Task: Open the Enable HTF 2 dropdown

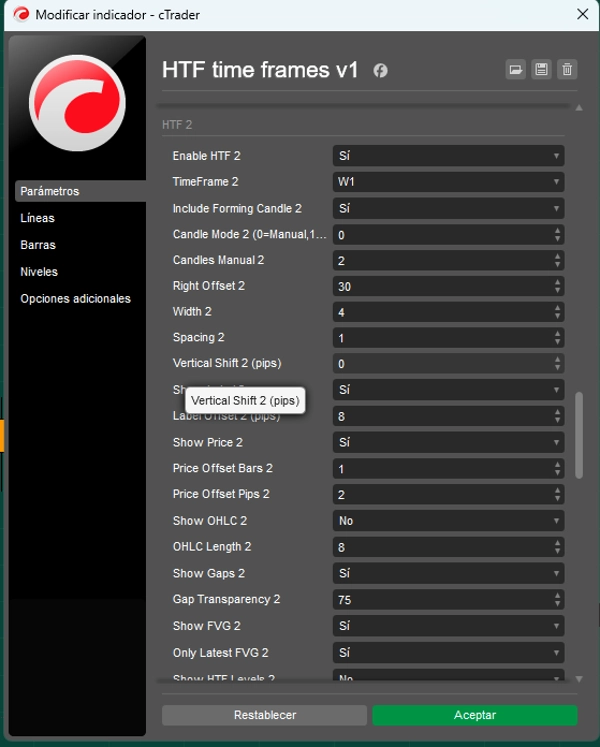Action: (x=448, y=156)
